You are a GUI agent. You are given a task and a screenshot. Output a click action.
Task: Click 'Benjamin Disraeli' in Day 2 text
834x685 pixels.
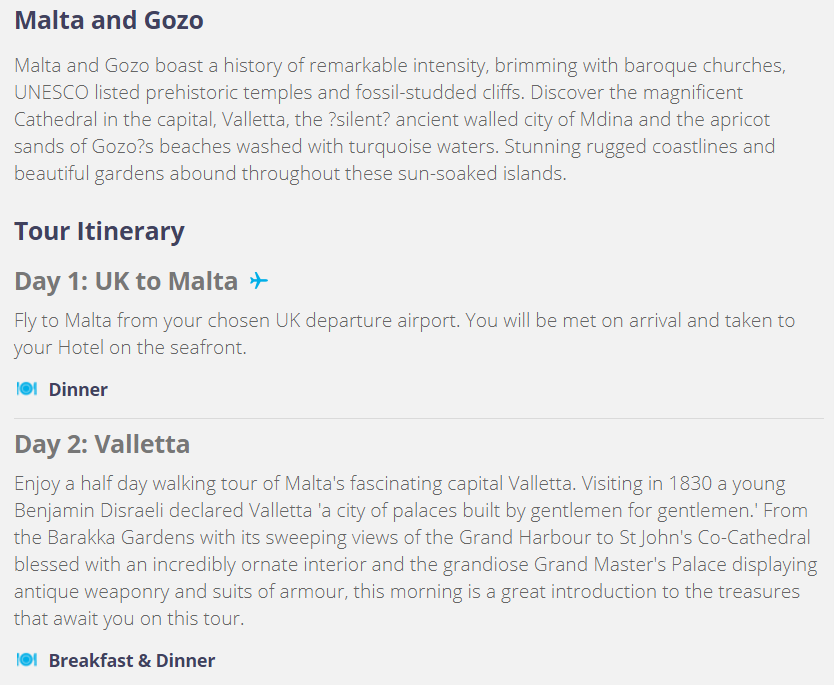[x=89, y=511]
